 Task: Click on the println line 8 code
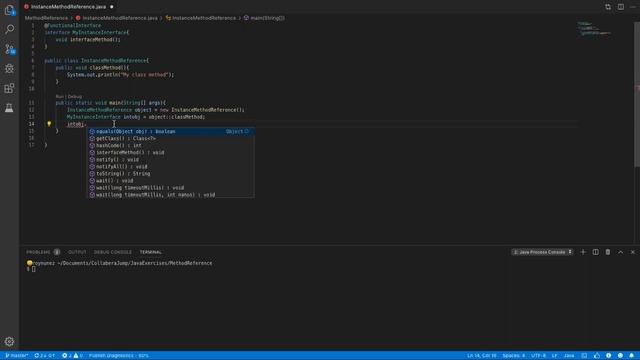pos(120,75)
